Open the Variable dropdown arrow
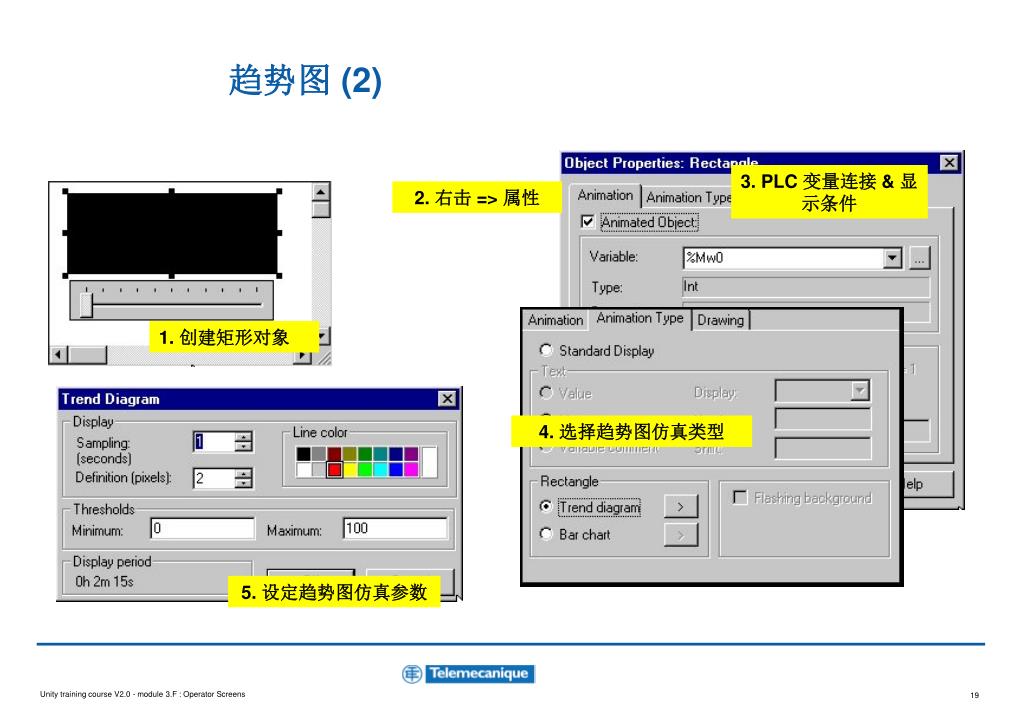The image size is (1023, 708). (x=893, y=258)
